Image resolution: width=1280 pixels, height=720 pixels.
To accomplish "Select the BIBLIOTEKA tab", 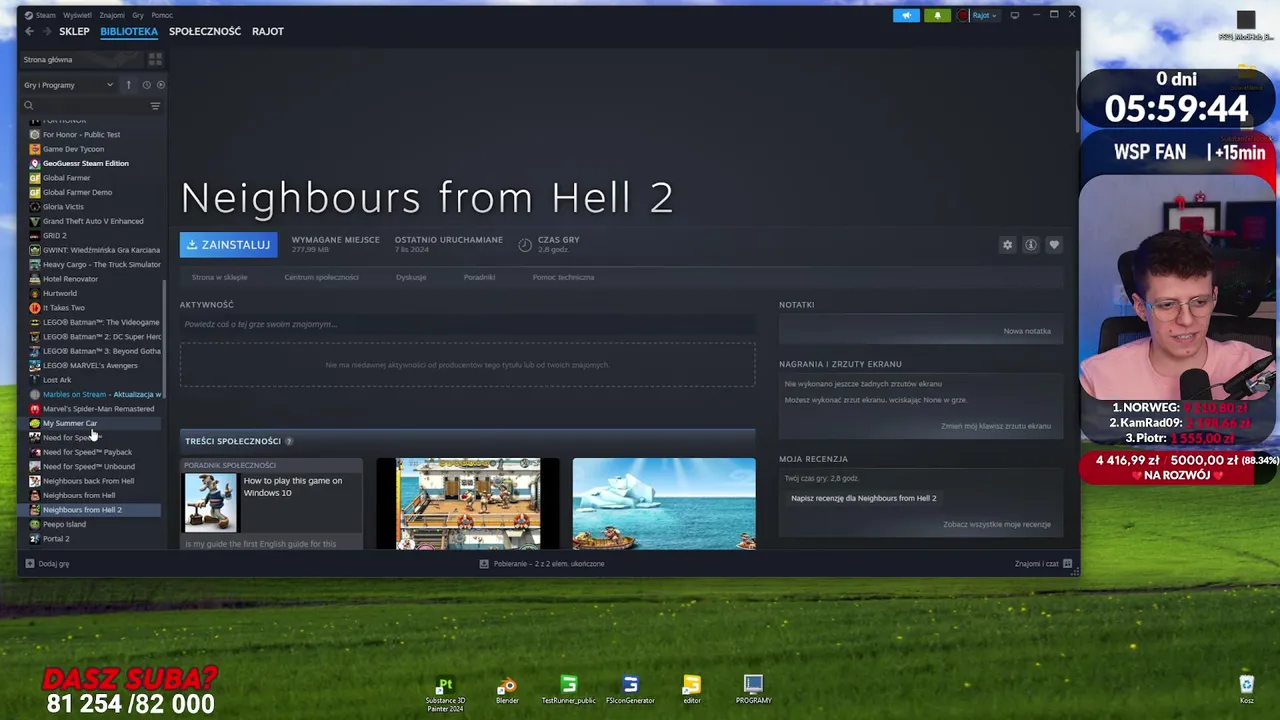I will [x=129, y=31].
